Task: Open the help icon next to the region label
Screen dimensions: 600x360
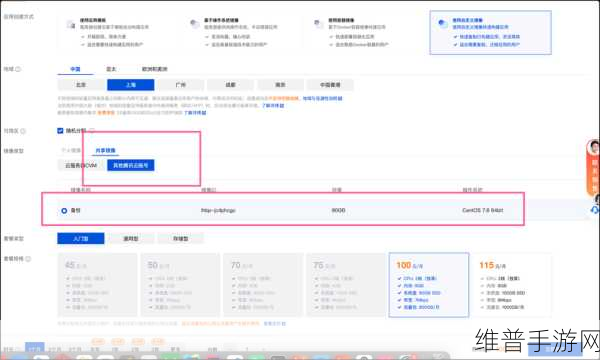Action: [x=18, y=69]
